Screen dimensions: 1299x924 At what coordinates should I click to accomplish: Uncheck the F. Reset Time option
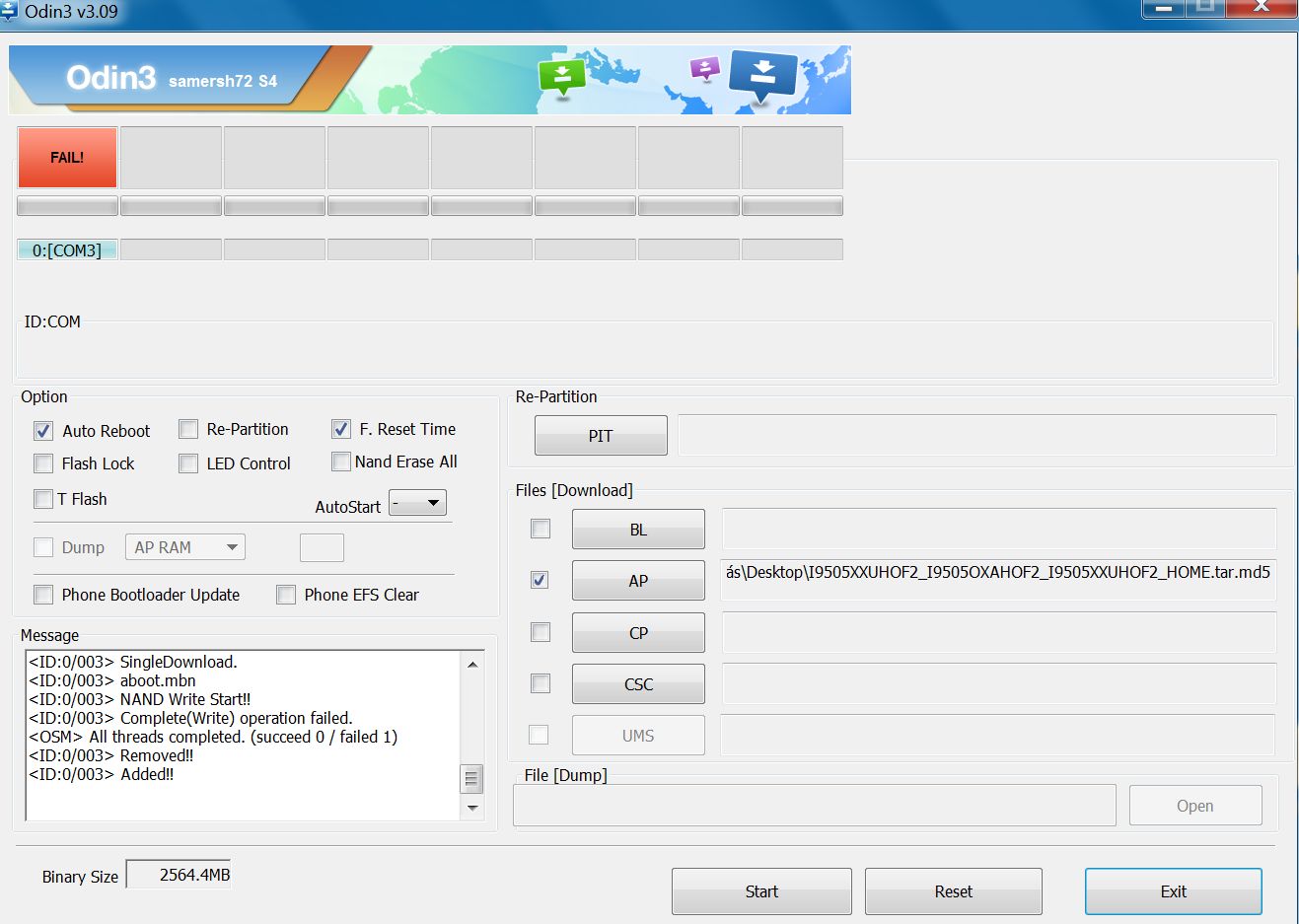pos(341,429)
